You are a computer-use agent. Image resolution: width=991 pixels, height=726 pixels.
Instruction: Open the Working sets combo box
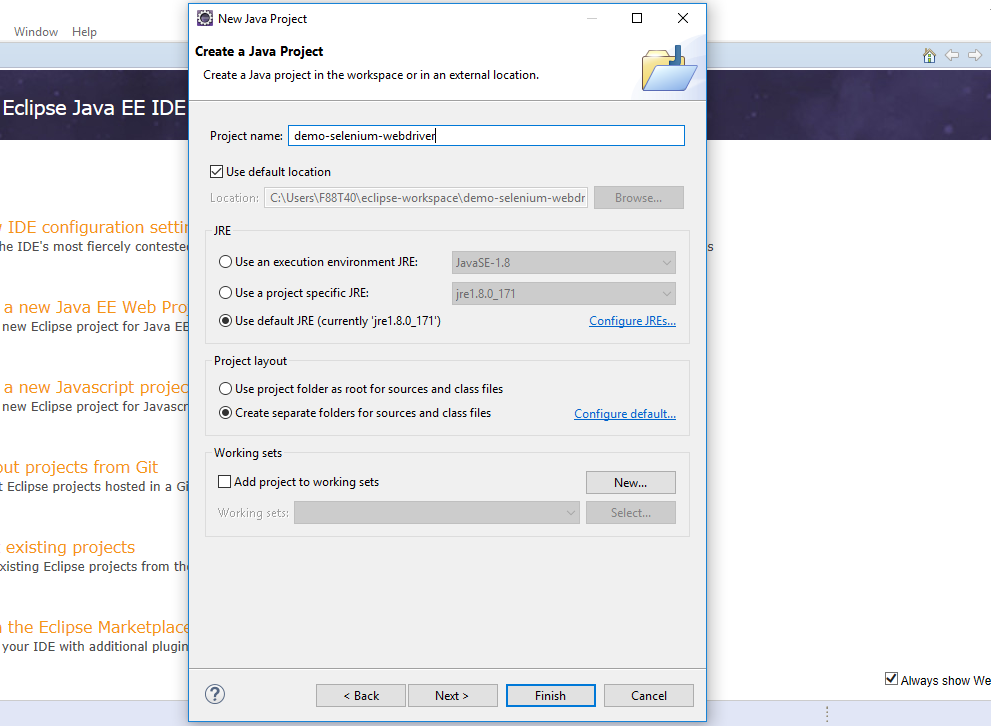click(437, 512)
